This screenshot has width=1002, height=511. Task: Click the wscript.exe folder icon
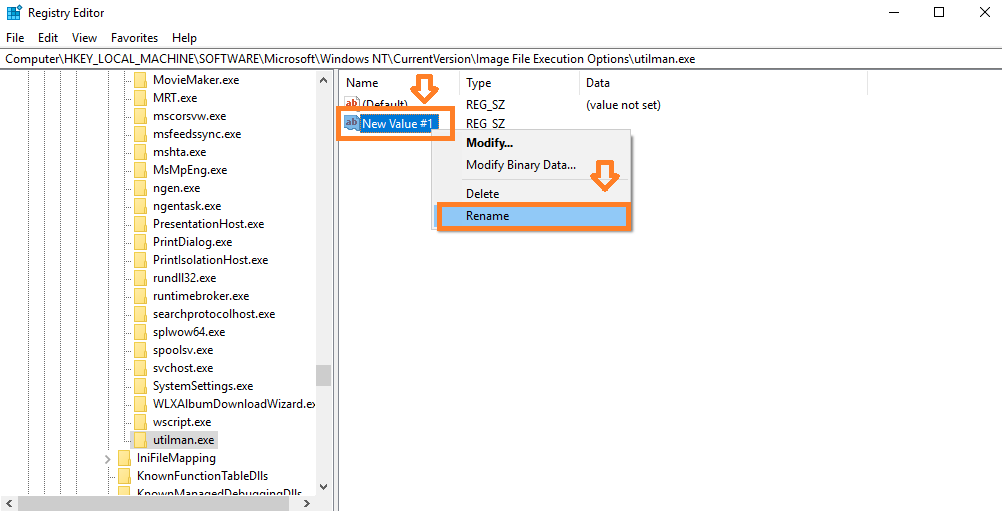[140, 422]
